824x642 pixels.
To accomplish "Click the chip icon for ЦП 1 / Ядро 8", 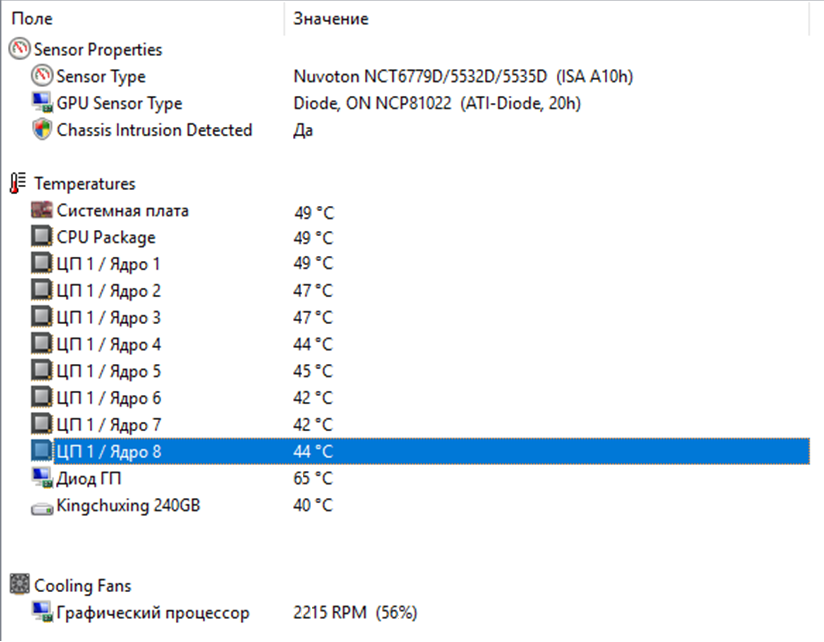I will 42,451.
